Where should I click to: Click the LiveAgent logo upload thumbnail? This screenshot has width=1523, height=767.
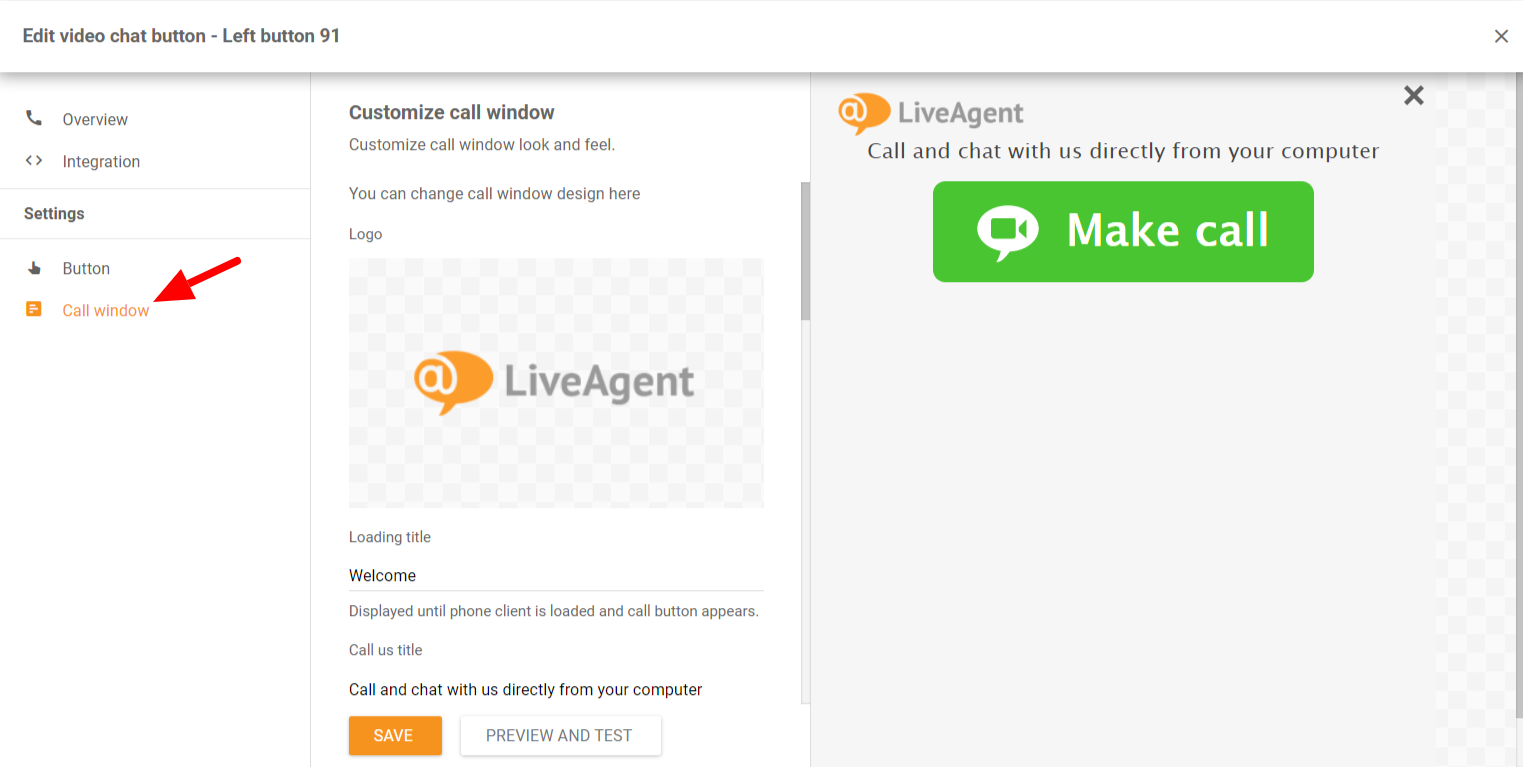click(x=556, y=382)
